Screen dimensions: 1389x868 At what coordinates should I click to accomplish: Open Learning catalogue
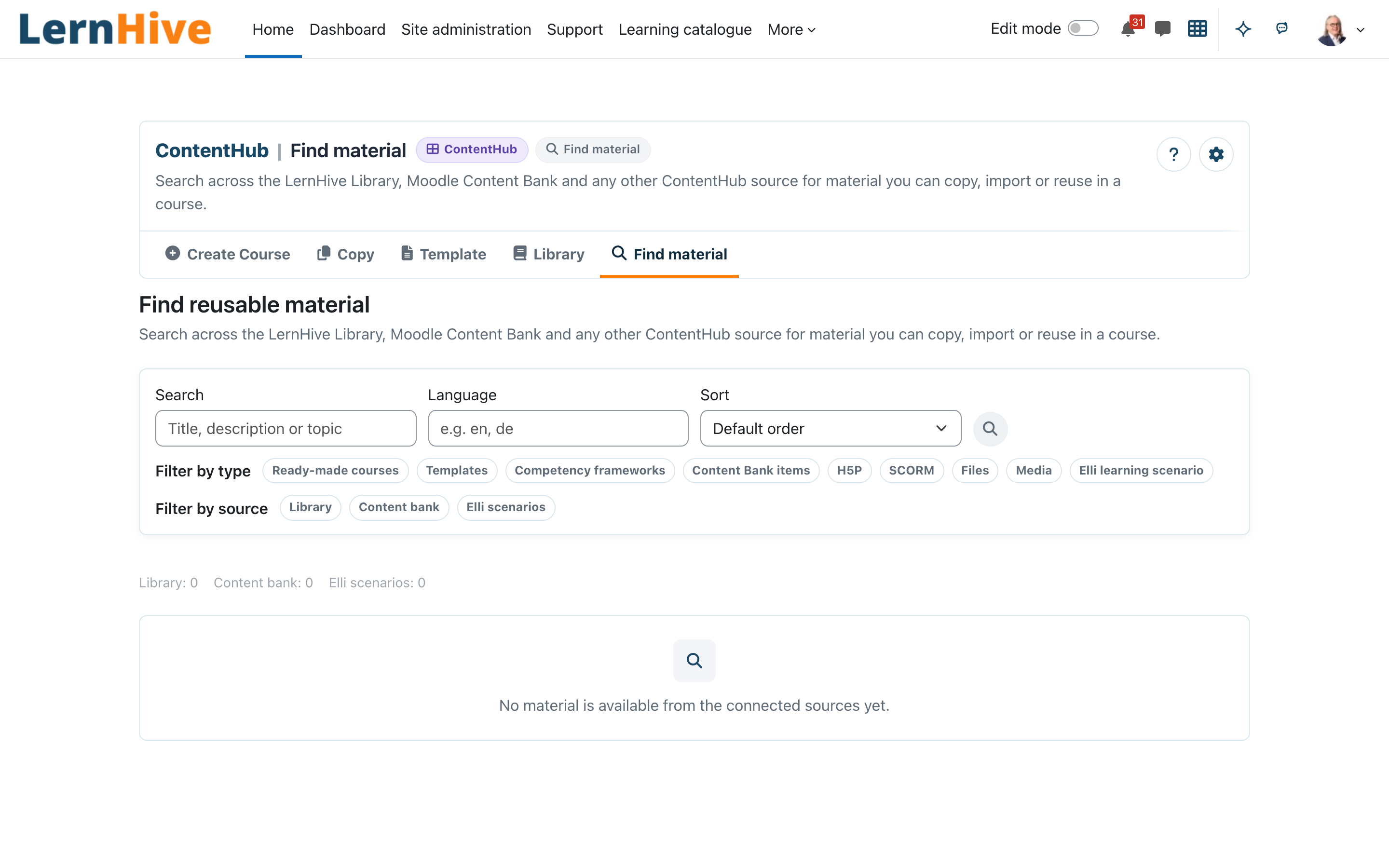click(x=685, y=29)
